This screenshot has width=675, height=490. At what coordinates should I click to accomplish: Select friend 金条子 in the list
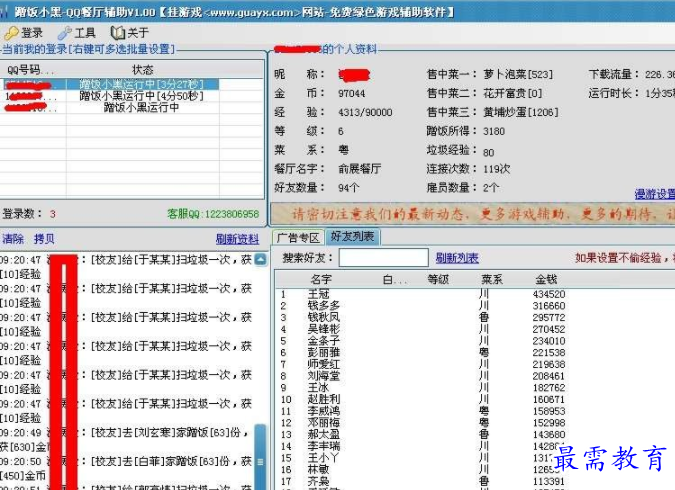324,341
